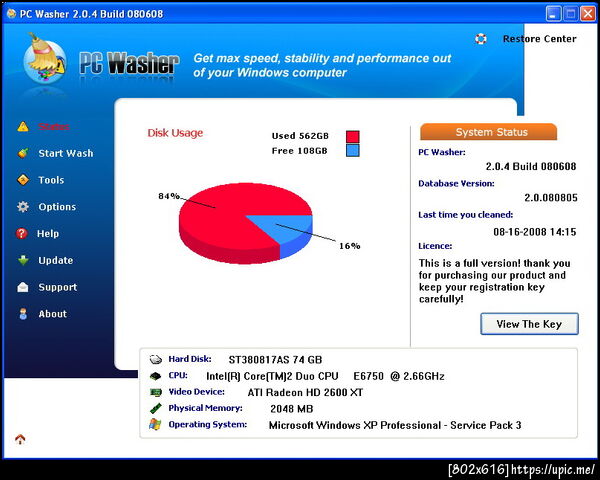Click the 'Licence:' label
Image resolution: width=600 pixels, height=480 pixels.
coord(435,246)
